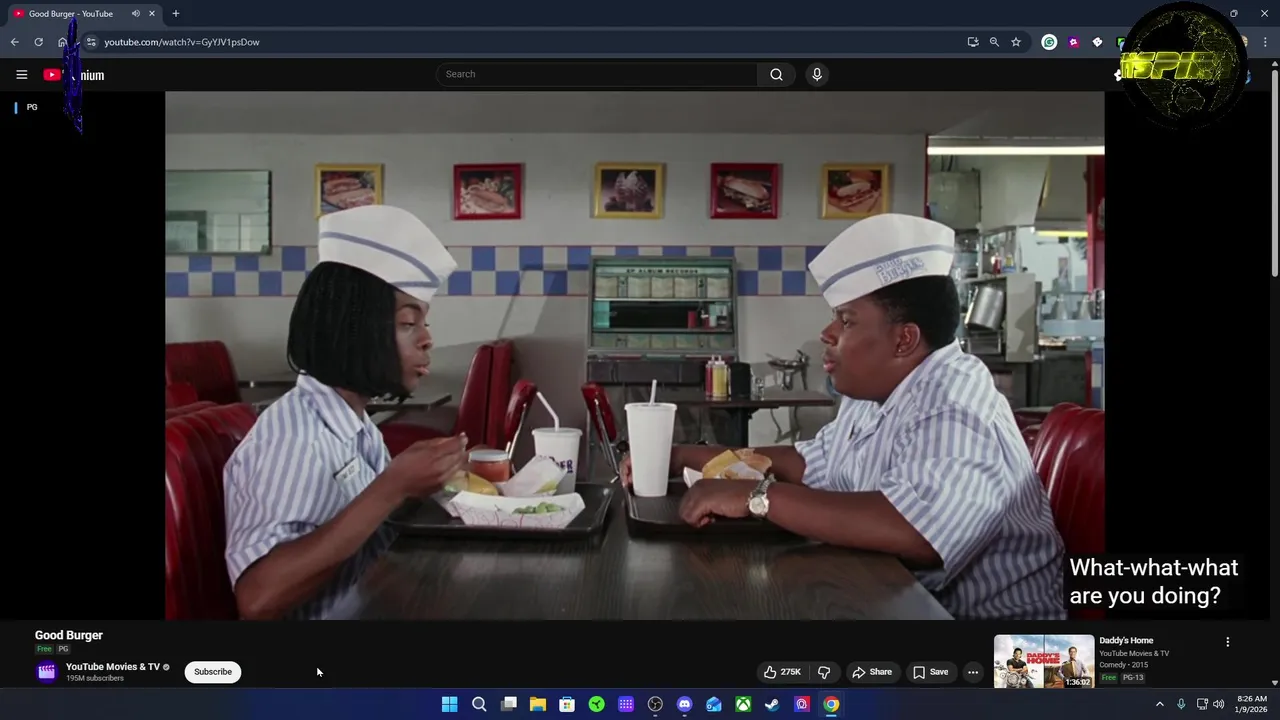1280x720 pixels.
Task: Dislike the video with thumbs-down
Action: tap(824, 672)
